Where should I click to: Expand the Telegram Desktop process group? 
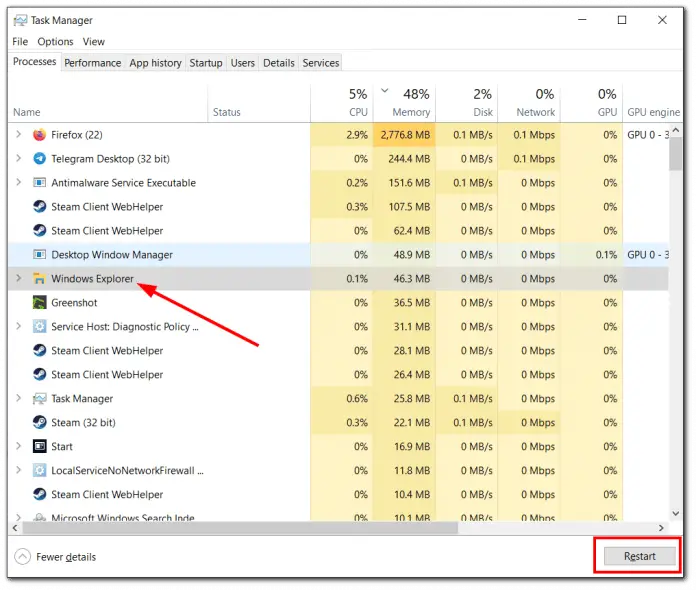pos(18,158)
